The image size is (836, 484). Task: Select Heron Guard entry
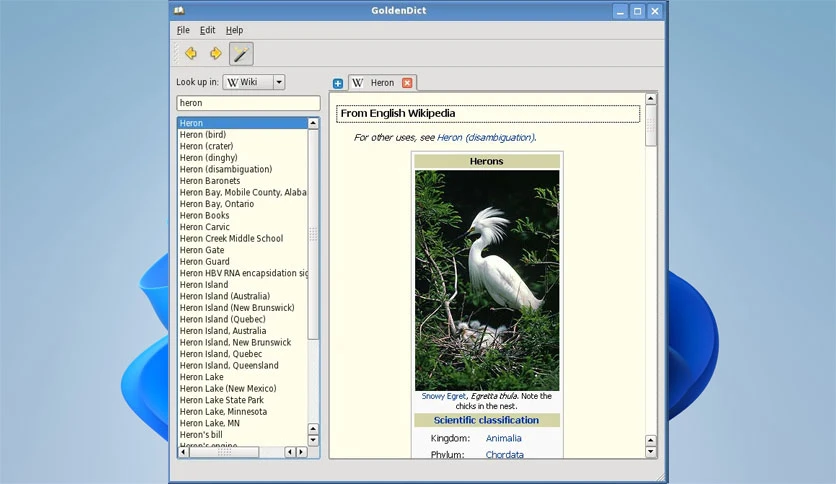pos(243,262)
